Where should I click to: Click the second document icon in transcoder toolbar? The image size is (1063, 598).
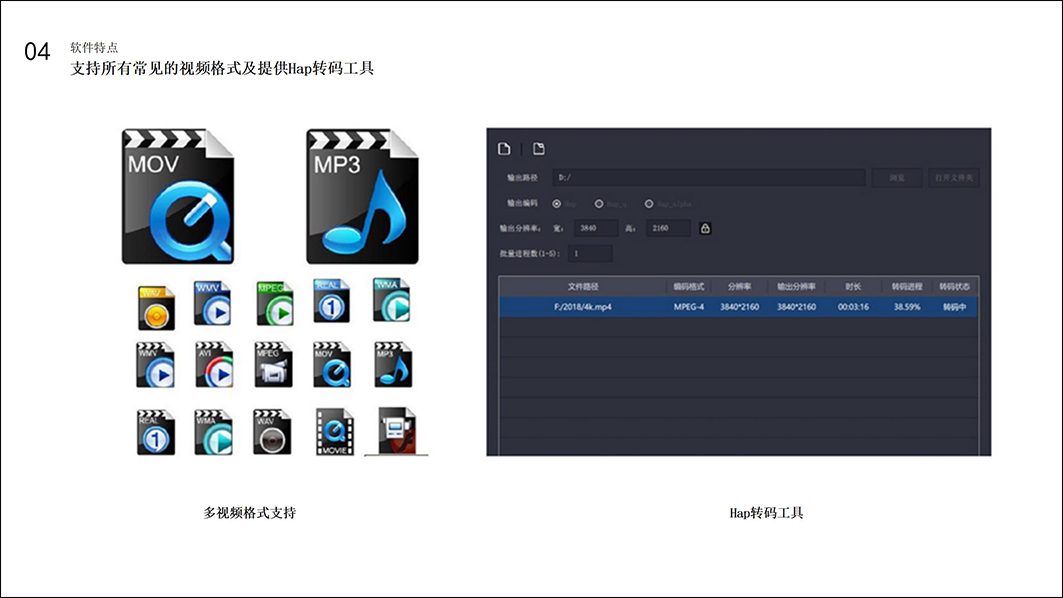pyautogui.click(x=539, y=149)
